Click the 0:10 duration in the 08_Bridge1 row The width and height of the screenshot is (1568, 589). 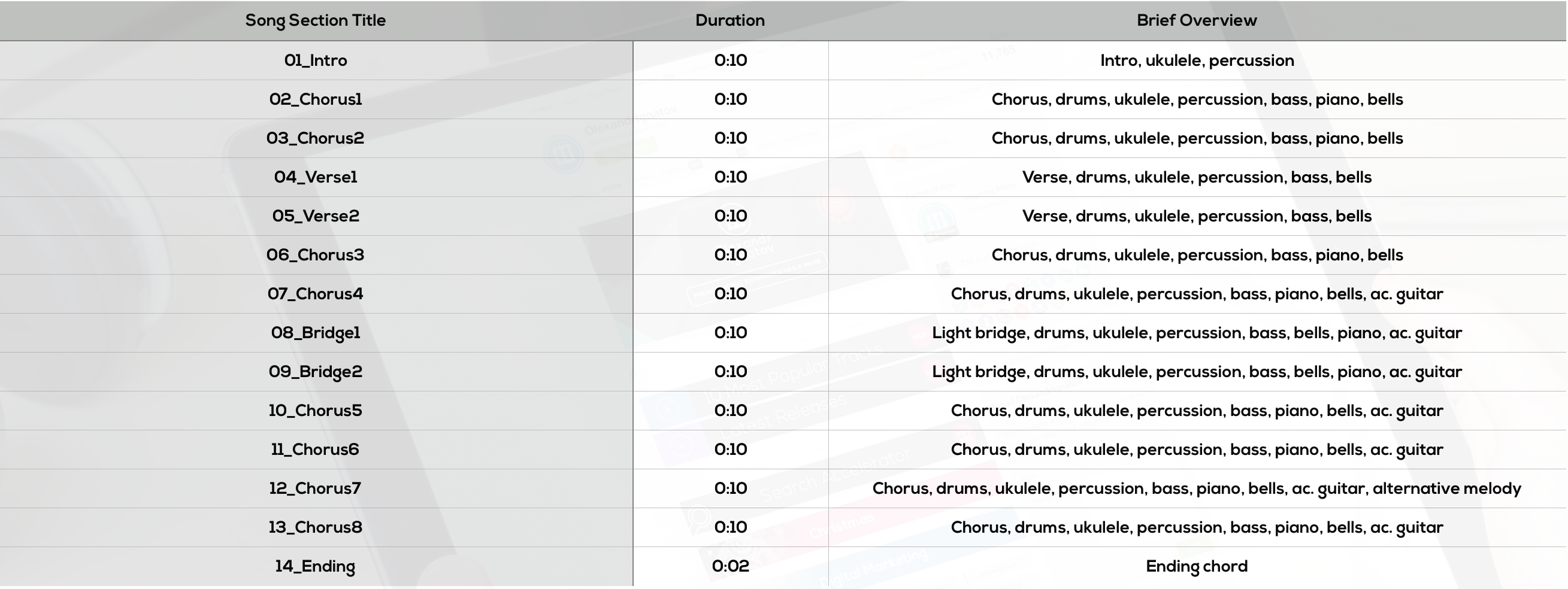point(731,333)
